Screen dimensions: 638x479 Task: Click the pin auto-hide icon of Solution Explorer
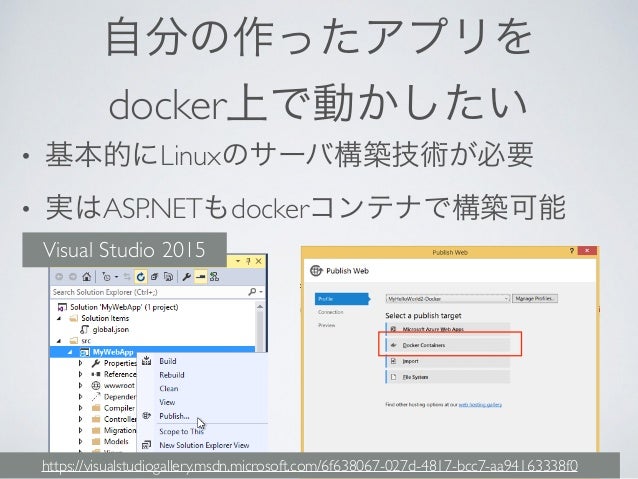pos(248,261)
